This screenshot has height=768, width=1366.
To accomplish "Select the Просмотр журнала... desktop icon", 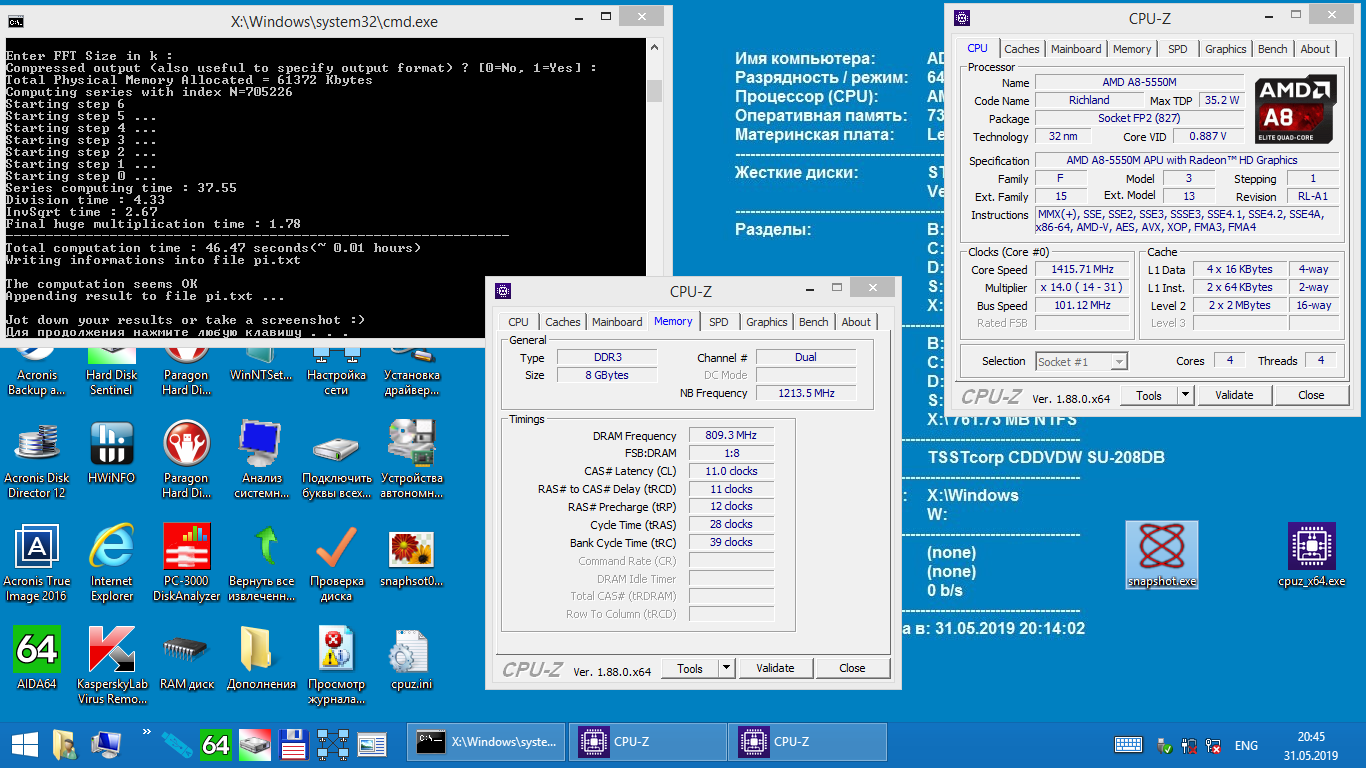I will [x=337, y=665].
